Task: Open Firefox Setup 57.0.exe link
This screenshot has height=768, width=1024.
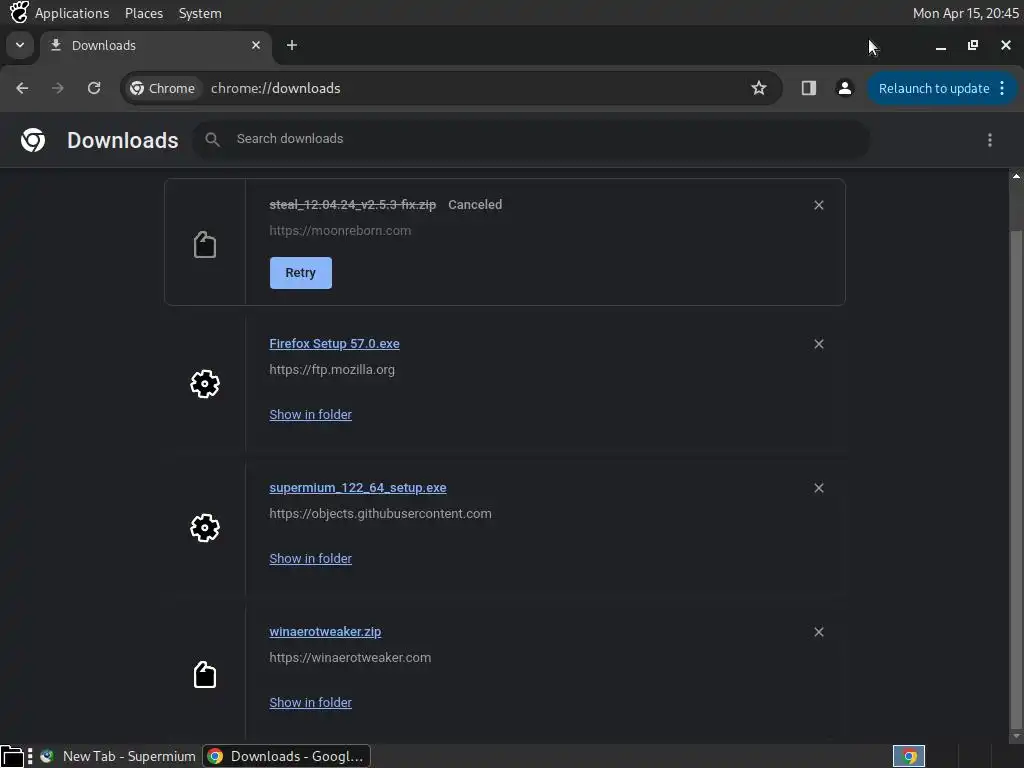Action: (x=334, y=344)
